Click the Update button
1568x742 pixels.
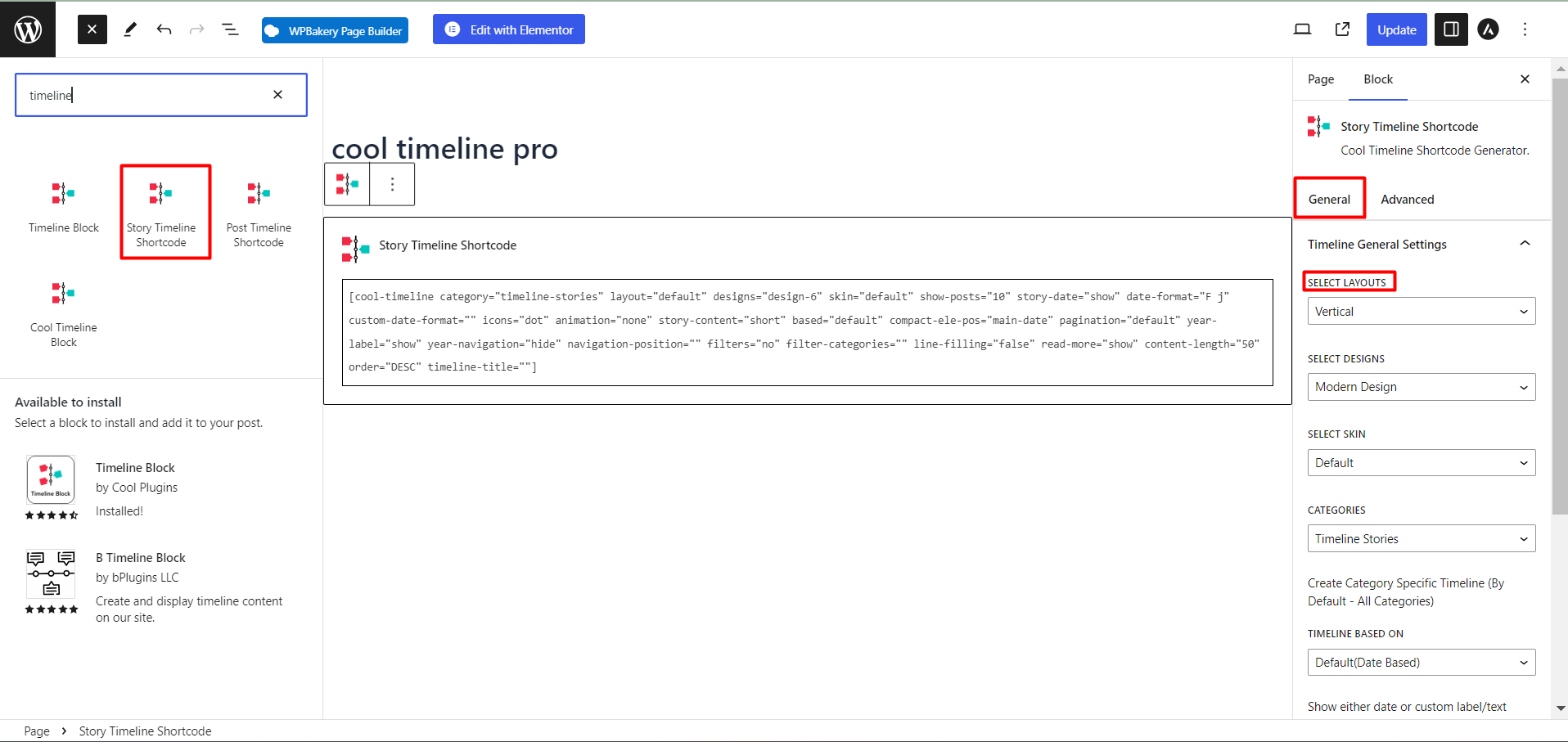pyautogui.click(x=1396, y=29)
